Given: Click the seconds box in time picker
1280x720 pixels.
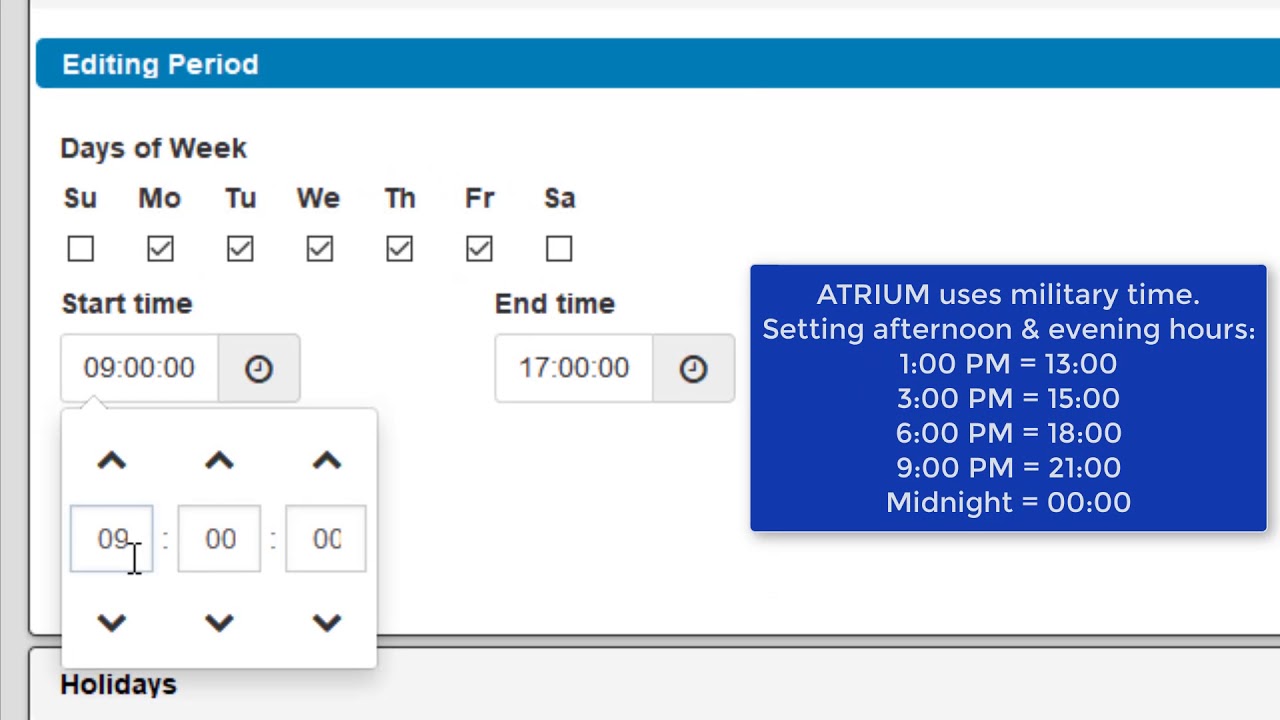Looking at the screenshot, I should tap(326, 539).
